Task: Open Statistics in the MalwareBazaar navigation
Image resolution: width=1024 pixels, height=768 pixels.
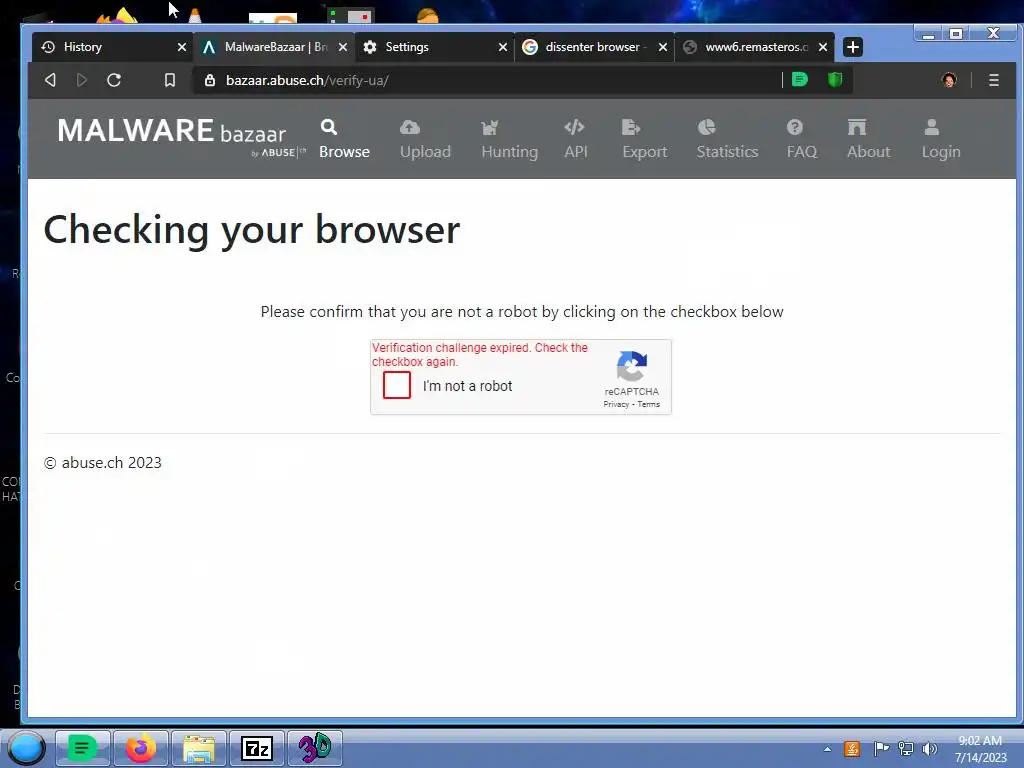Action: tap(727, 138)
